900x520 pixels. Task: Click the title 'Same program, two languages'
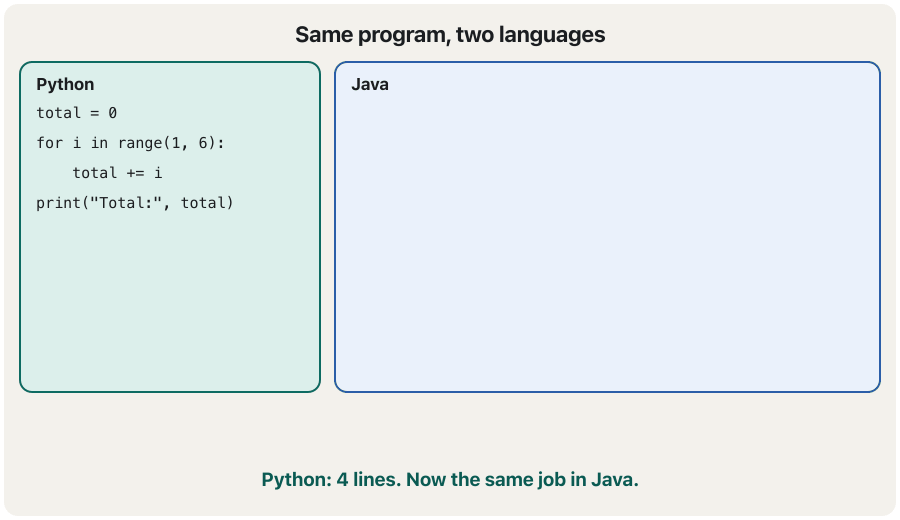point(450,35)
